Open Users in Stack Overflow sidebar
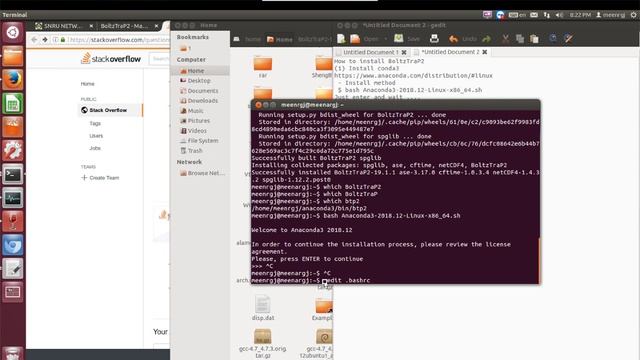 96,136
